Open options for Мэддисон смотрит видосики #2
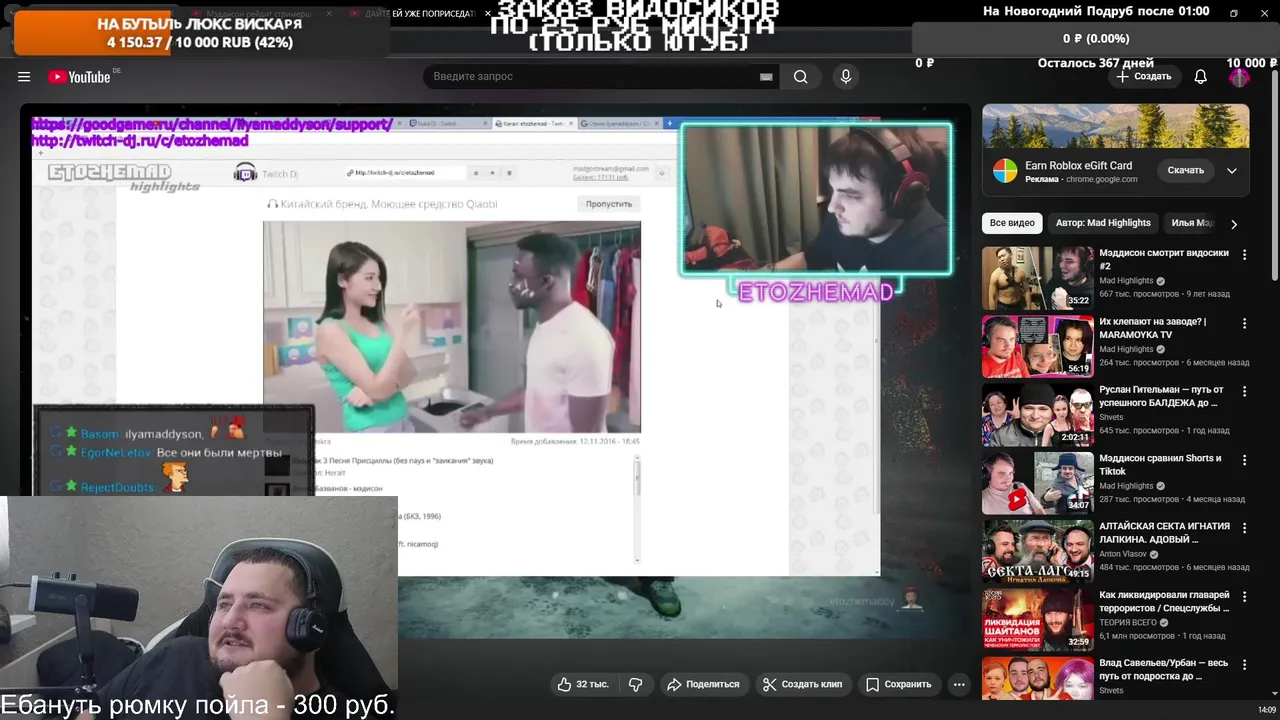The height and width of the screenshot is (720, 1280). pos(1245,255)
